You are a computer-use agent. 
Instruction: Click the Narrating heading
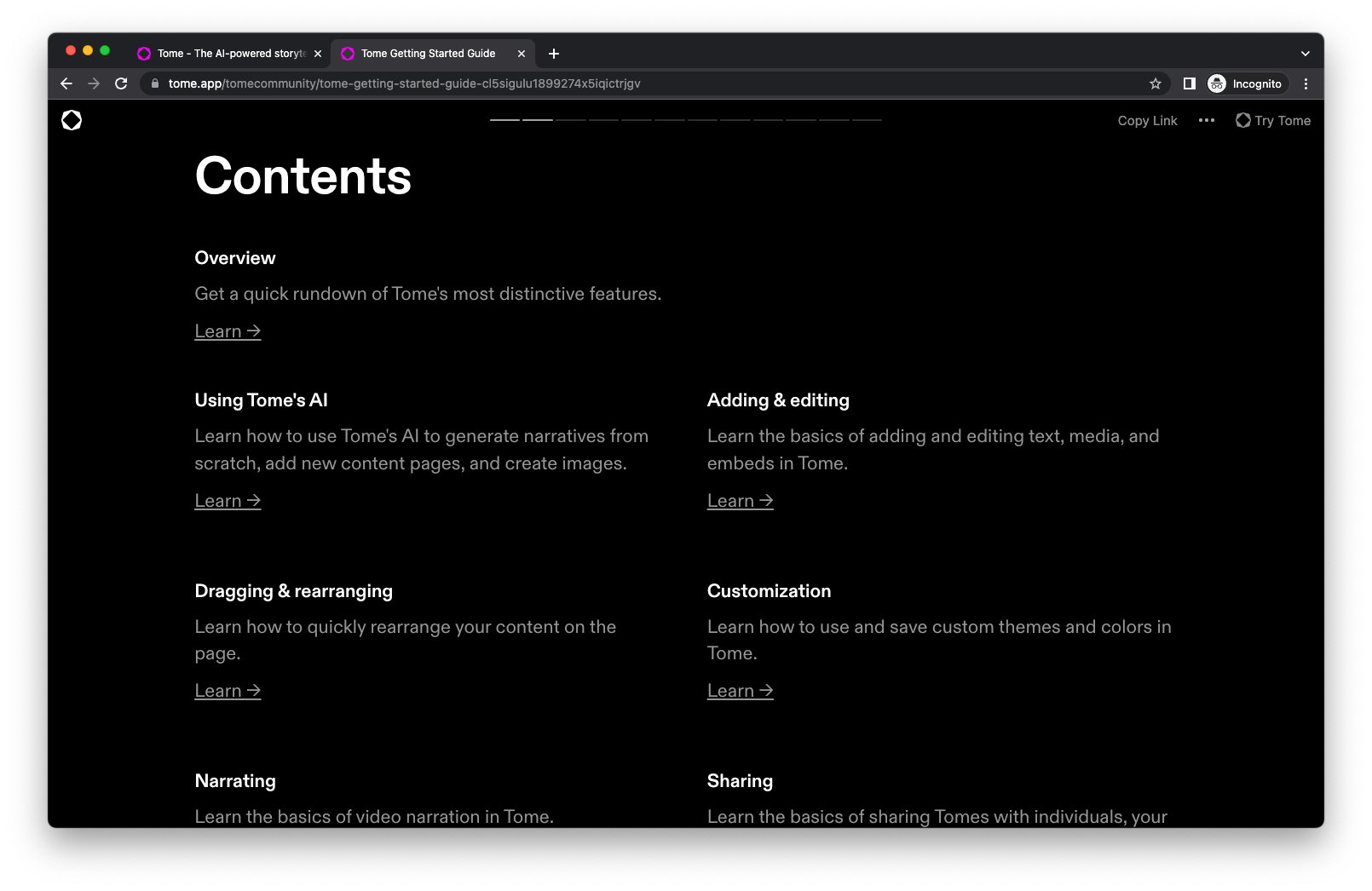[235, 781]
